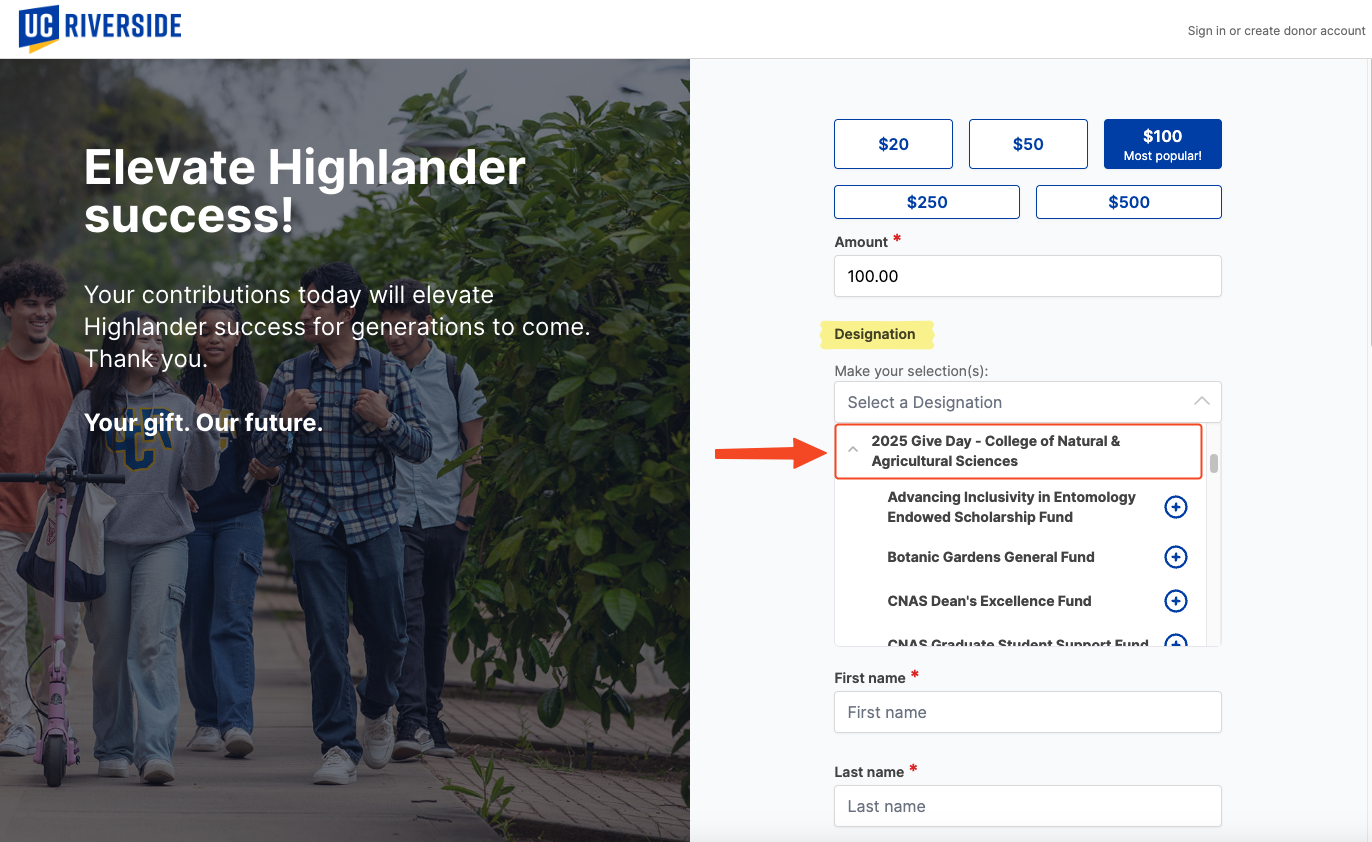
Task: Click the UC Riverside logo
Action: coord(100,28)
